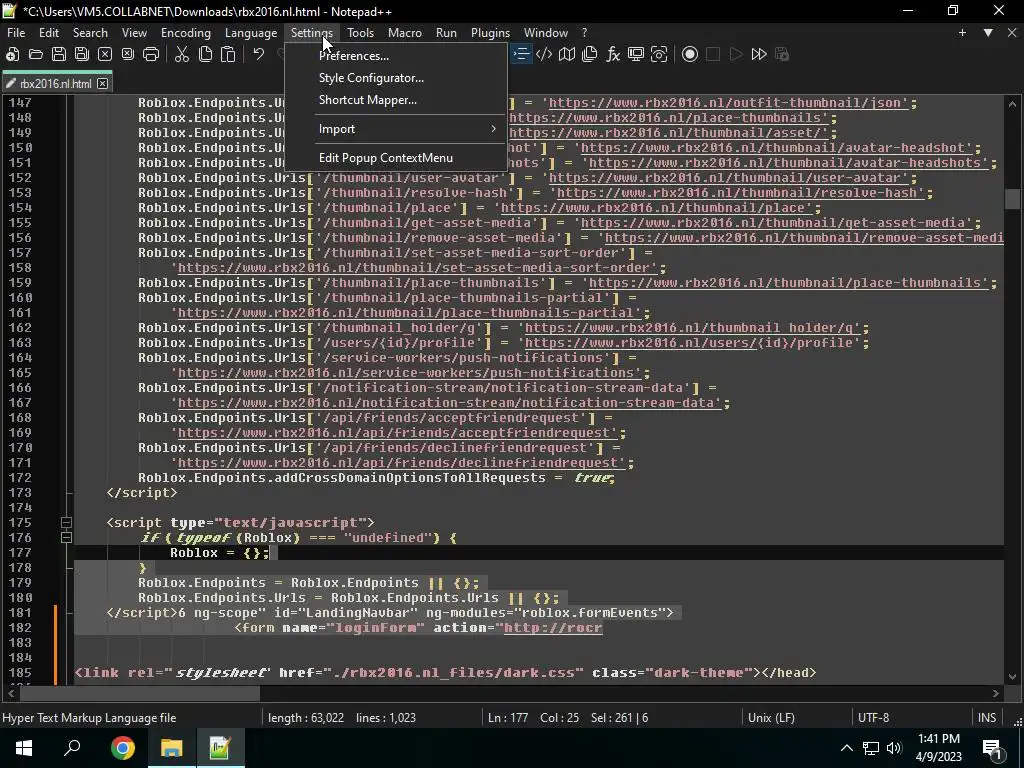Toggle the indent guide toolbar icon

[x=520, y=54]
